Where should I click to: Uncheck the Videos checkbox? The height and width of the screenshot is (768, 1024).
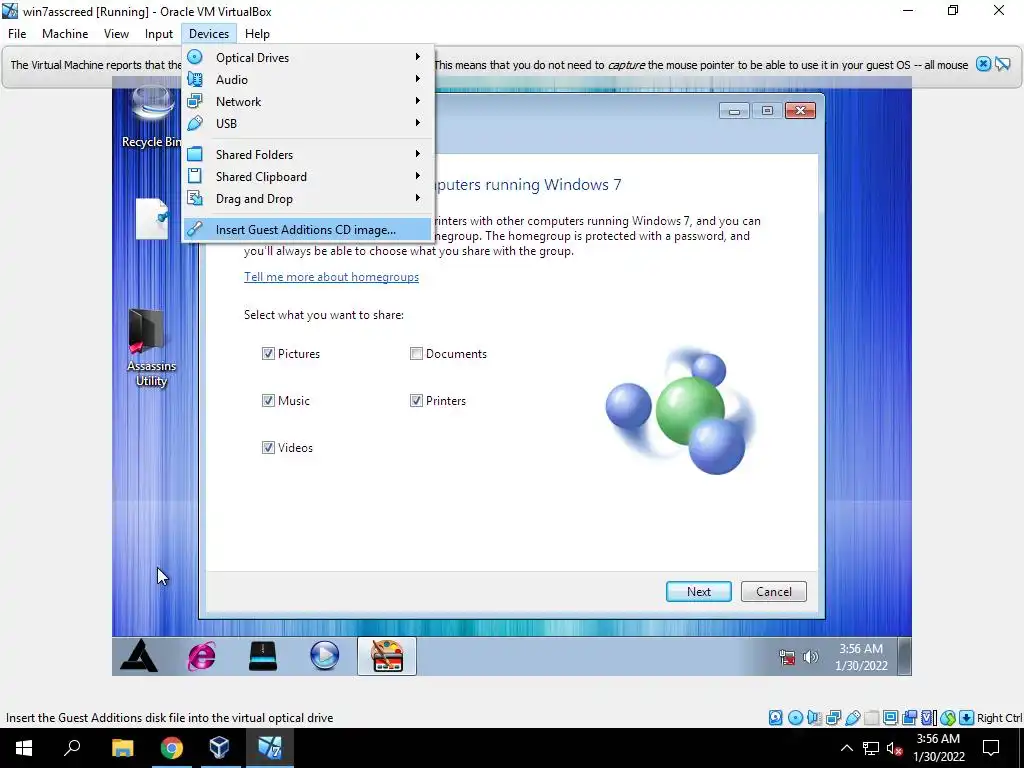[268, 448]
